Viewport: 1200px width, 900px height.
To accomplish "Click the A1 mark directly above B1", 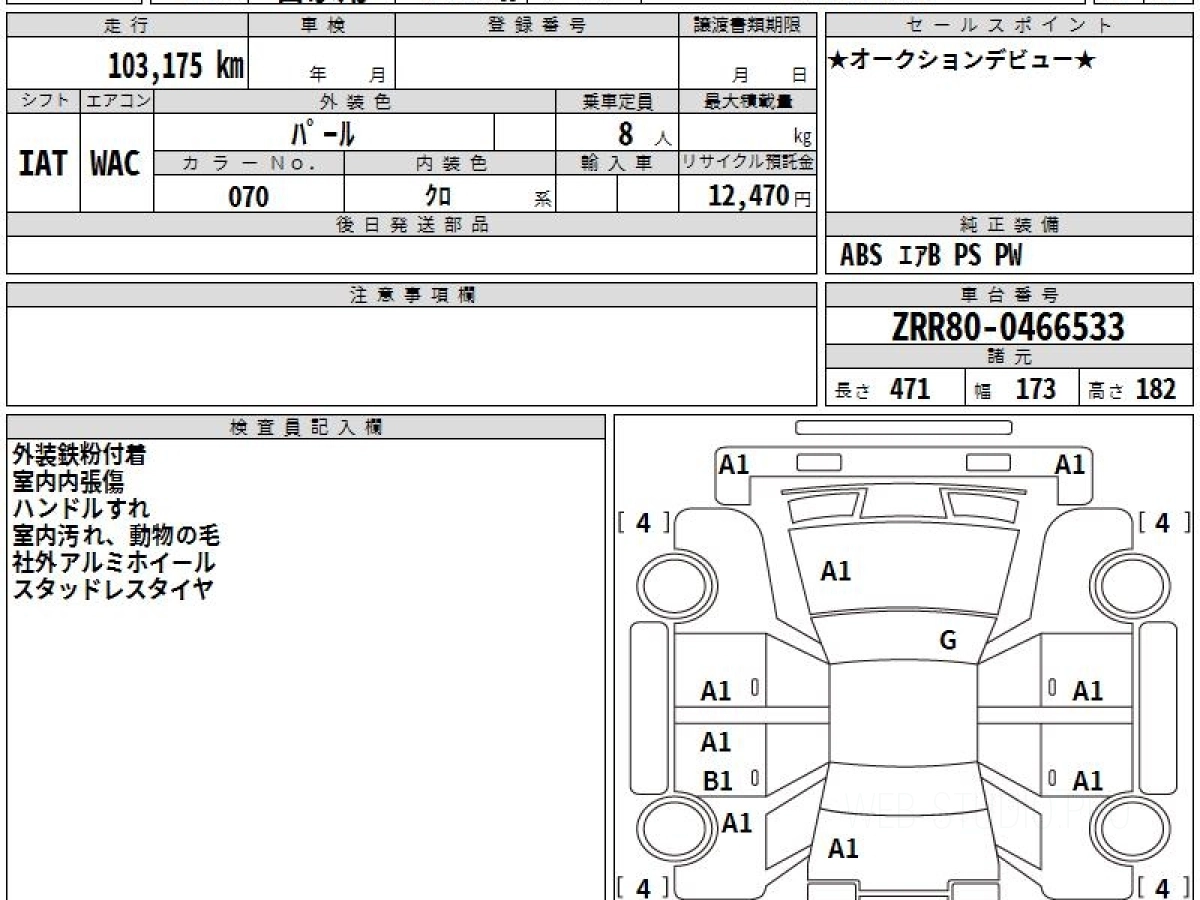I will click(716, 742).
